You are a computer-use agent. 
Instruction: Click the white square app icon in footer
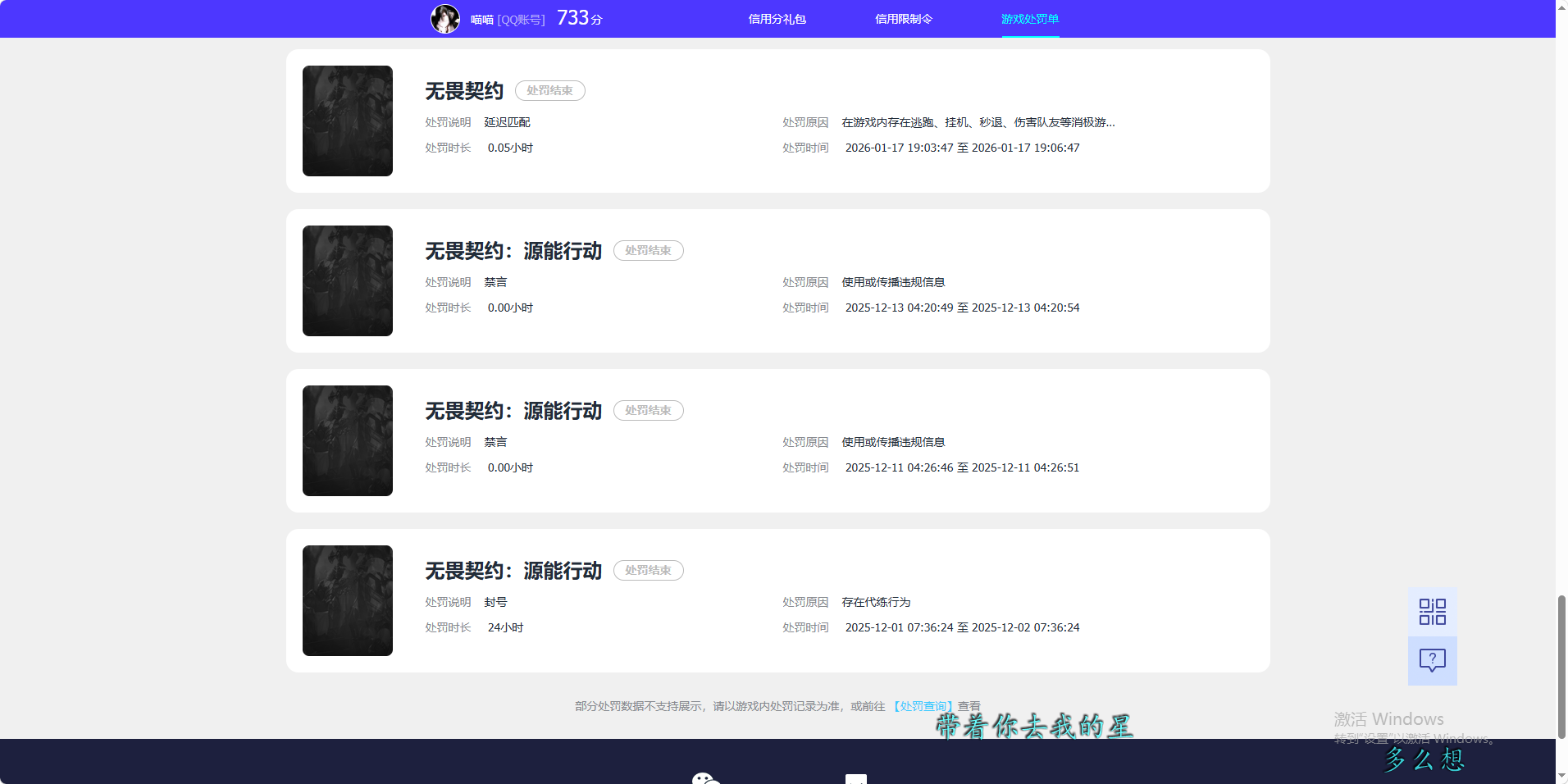click(x=856, y=778)
